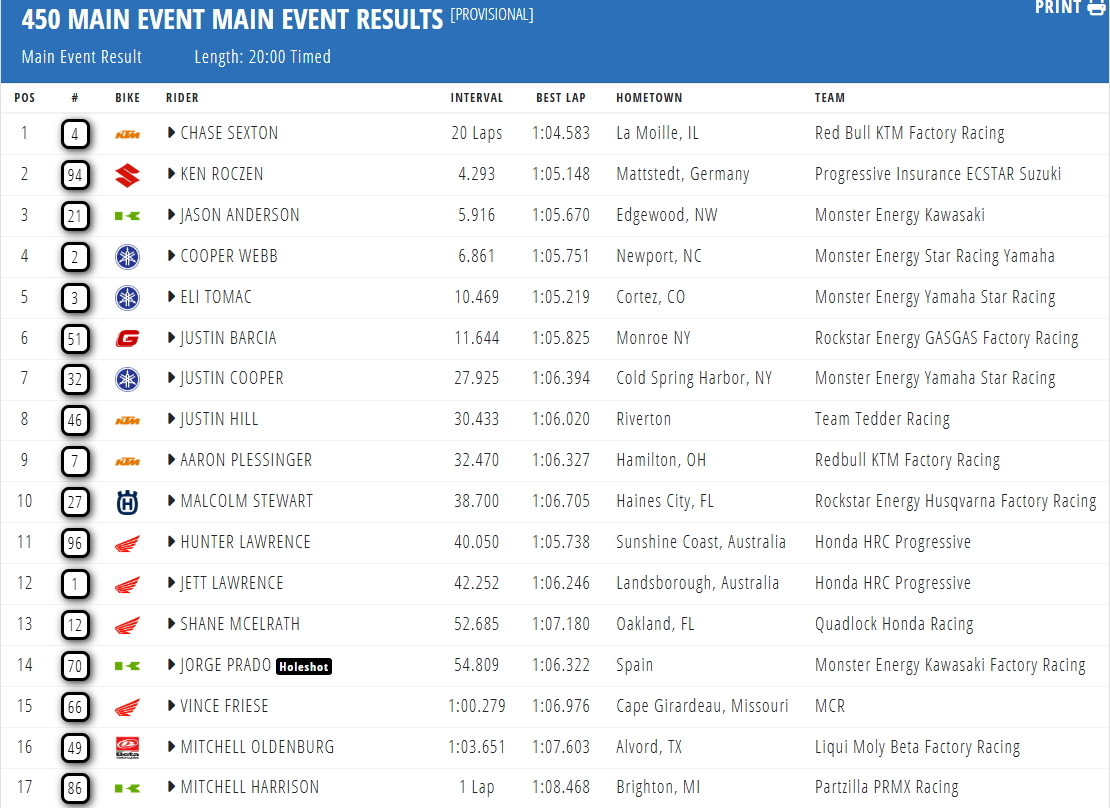Click the number 4 plate badge
Viewport: 1110px width, 808px height.
click(75, 135)
